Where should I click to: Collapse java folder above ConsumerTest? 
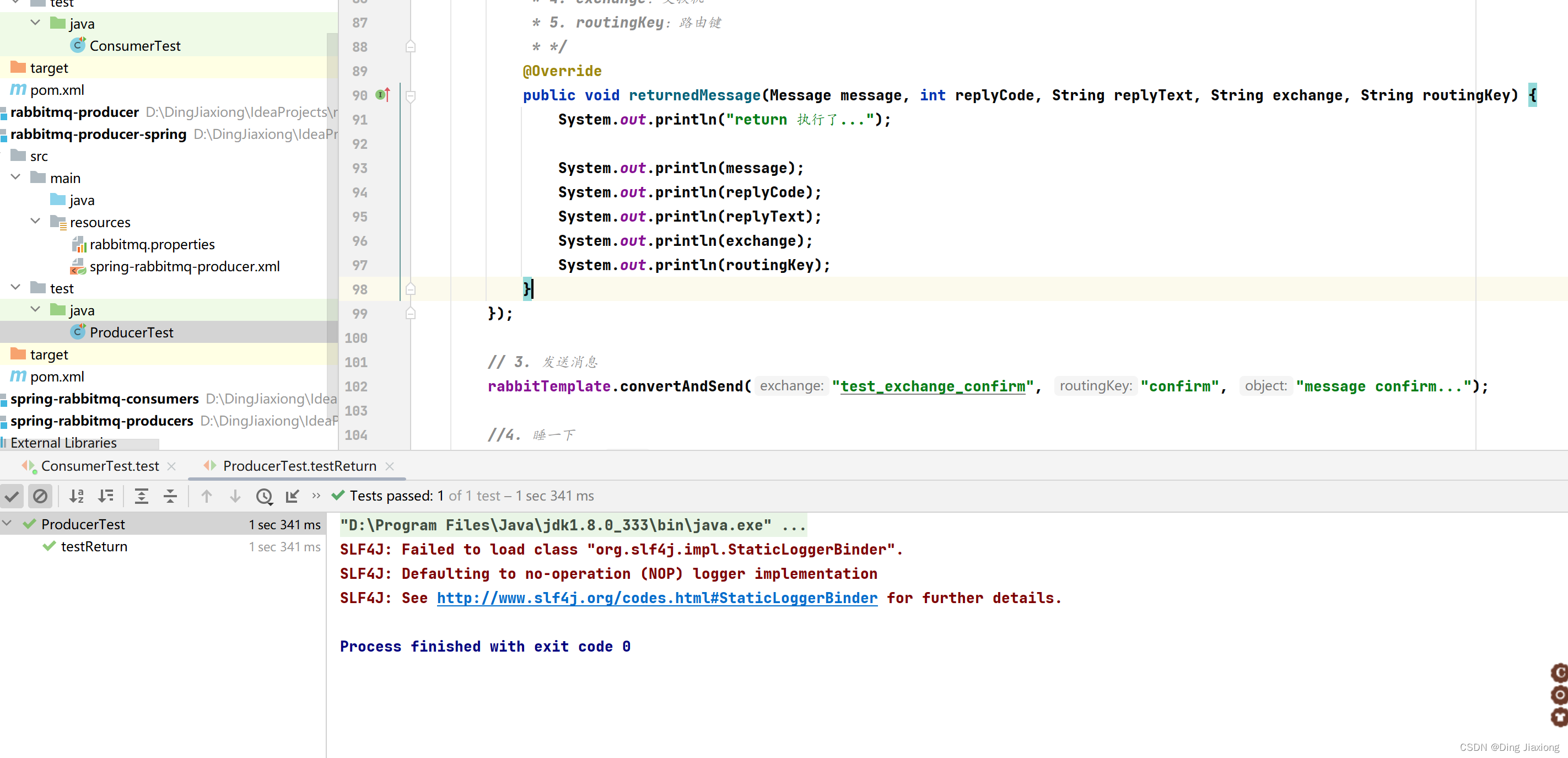pos(35,23)
